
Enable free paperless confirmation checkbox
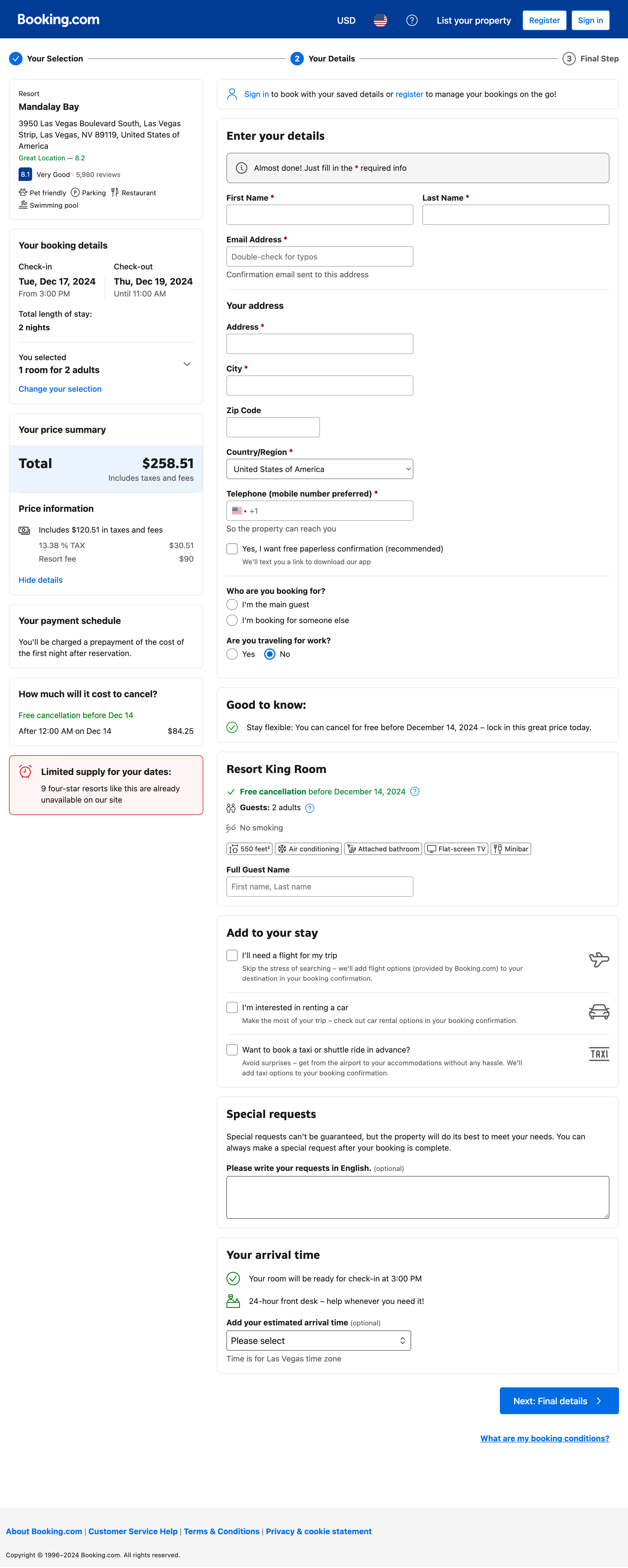click(232, 548)
